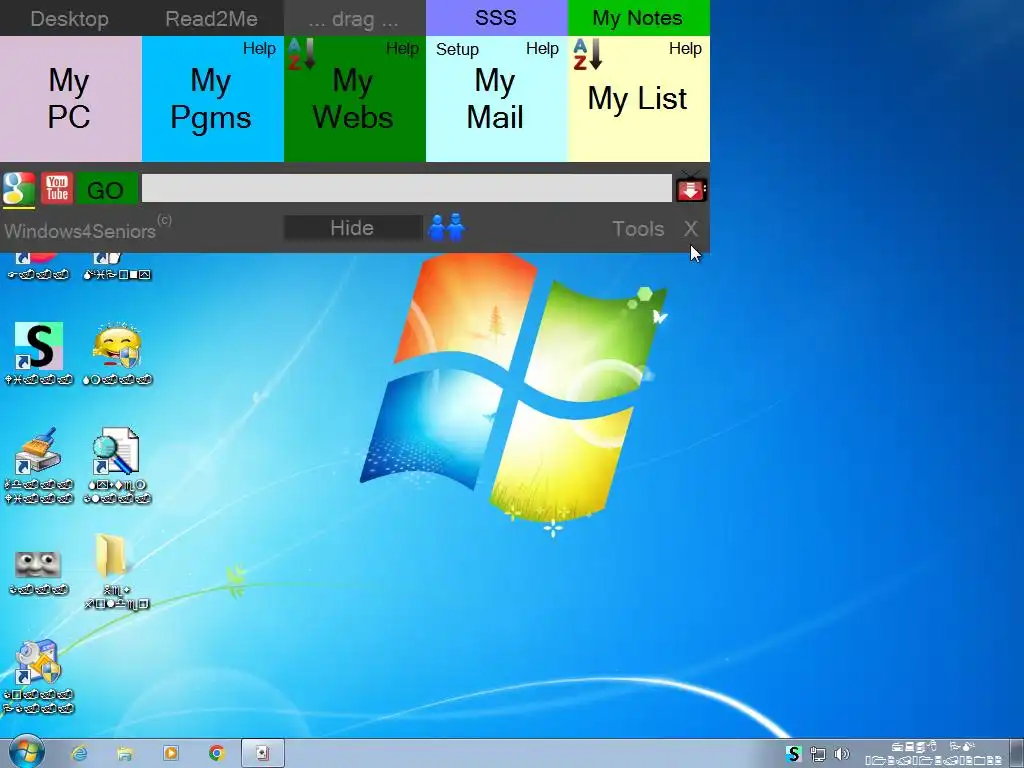Open the My Webs tile

point(354,99)
